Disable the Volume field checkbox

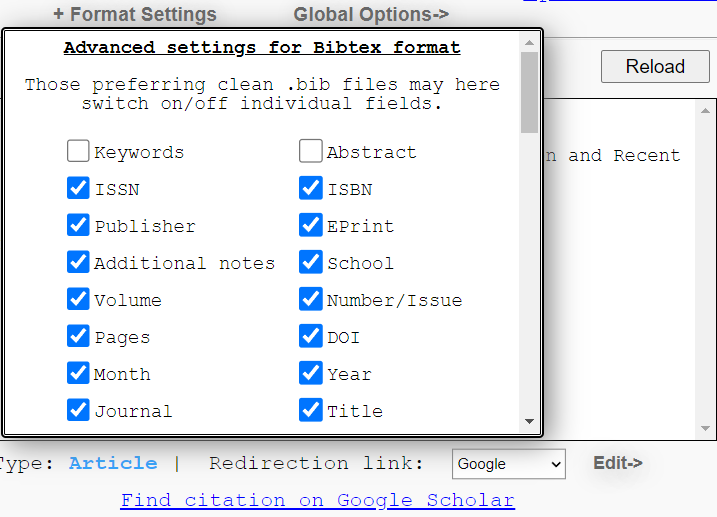(78, 299)
